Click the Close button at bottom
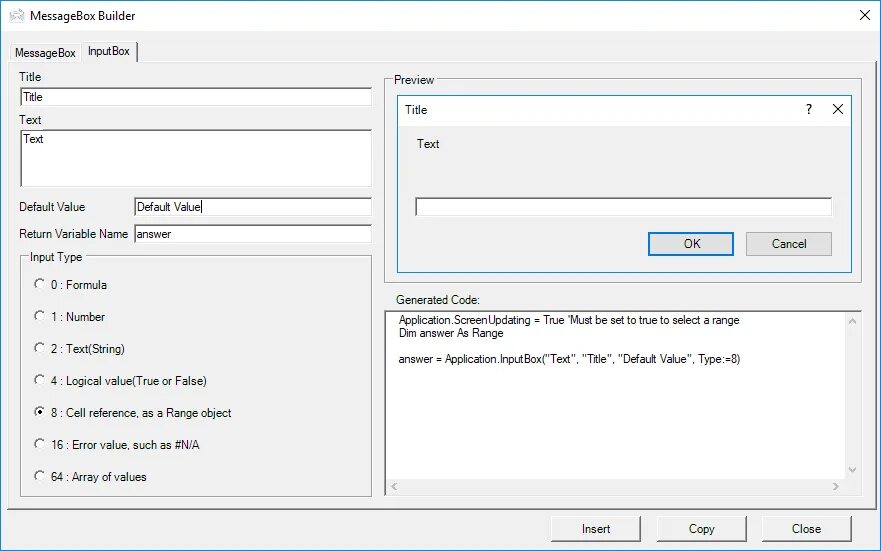881x551 pixels. 806,529
